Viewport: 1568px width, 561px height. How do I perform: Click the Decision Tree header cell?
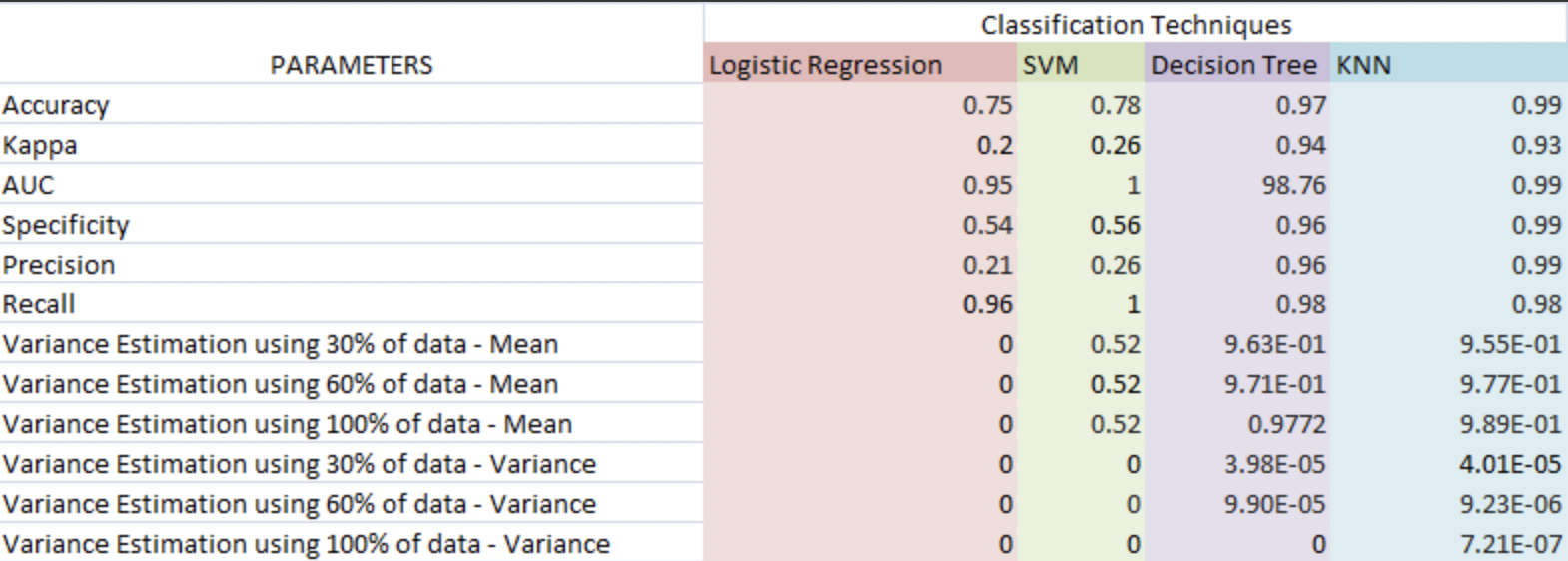[x=1237, y=65]
